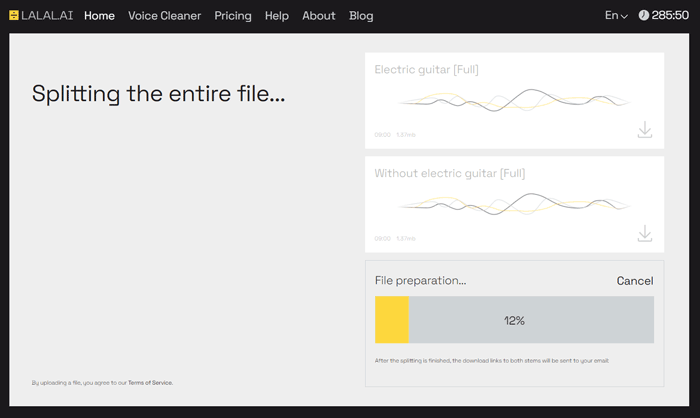This screenshot has width=700, height=418.
Task: Click the Without electric guitar [Full] title
Action: pyautogui.click(x=449, y=173)
